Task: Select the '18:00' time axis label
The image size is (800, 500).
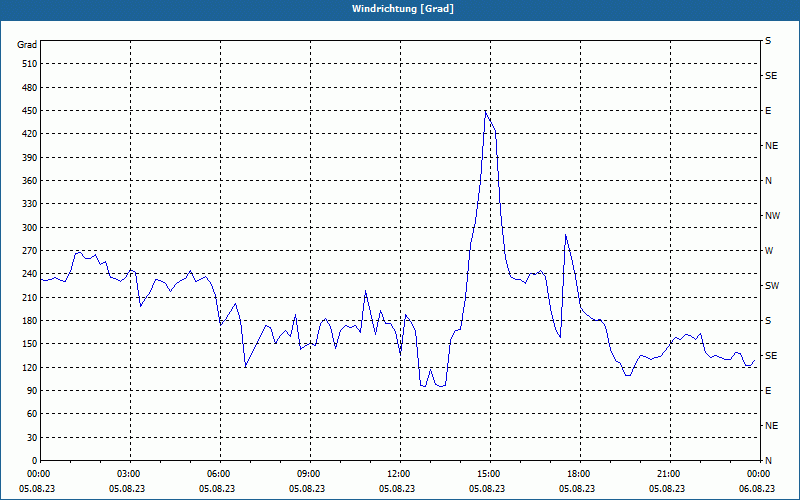Action: pyautogui.click(x=580, y=474)
